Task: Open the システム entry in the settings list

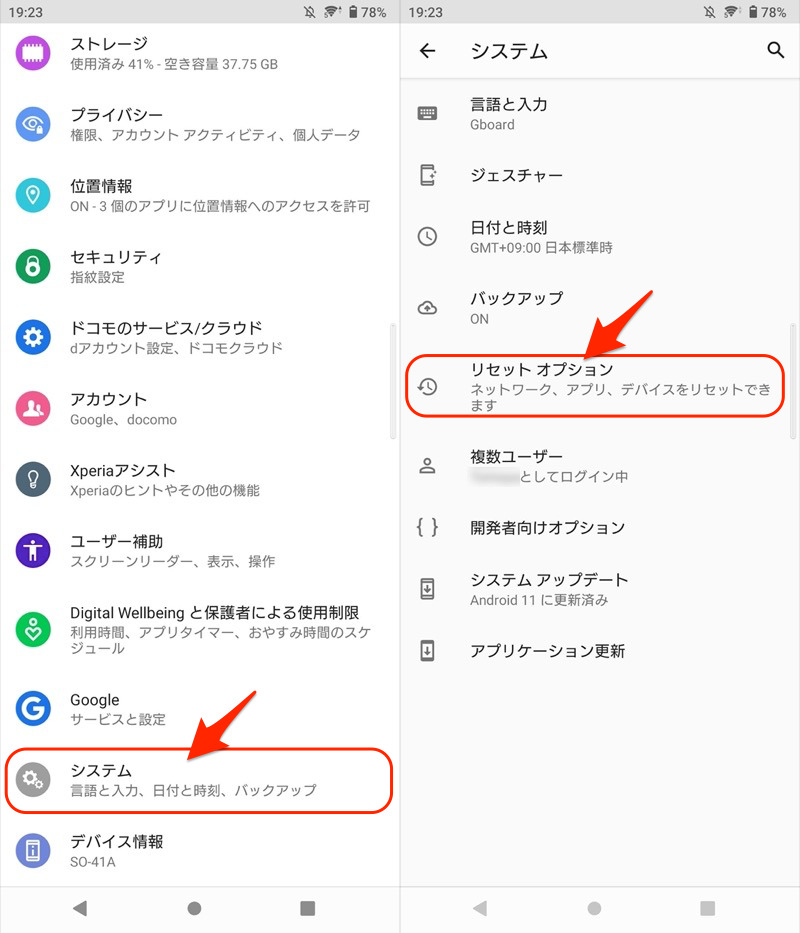Action: click(x=199, y=780)
